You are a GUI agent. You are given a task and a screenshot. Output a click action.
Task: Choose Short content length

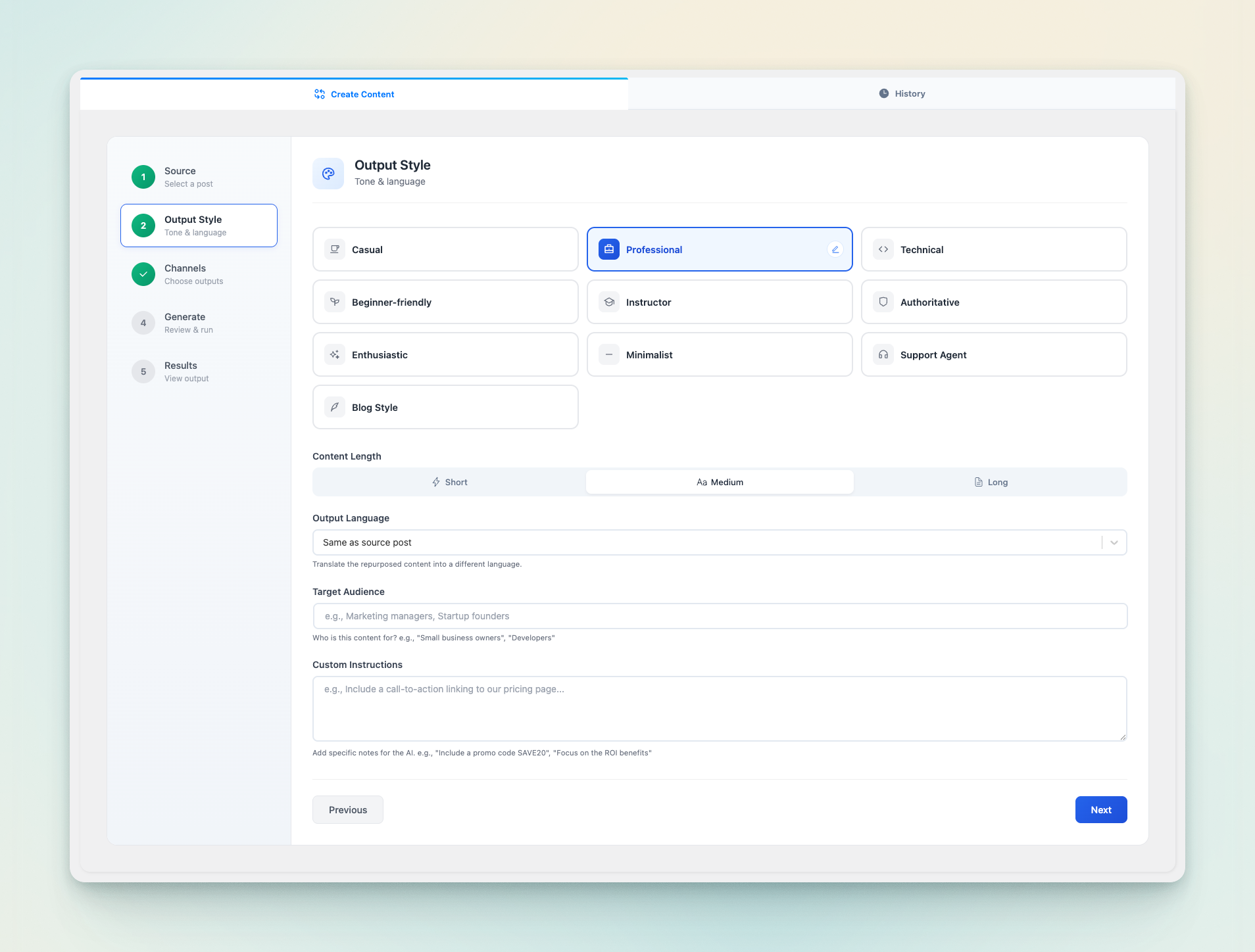coord(449,481)
